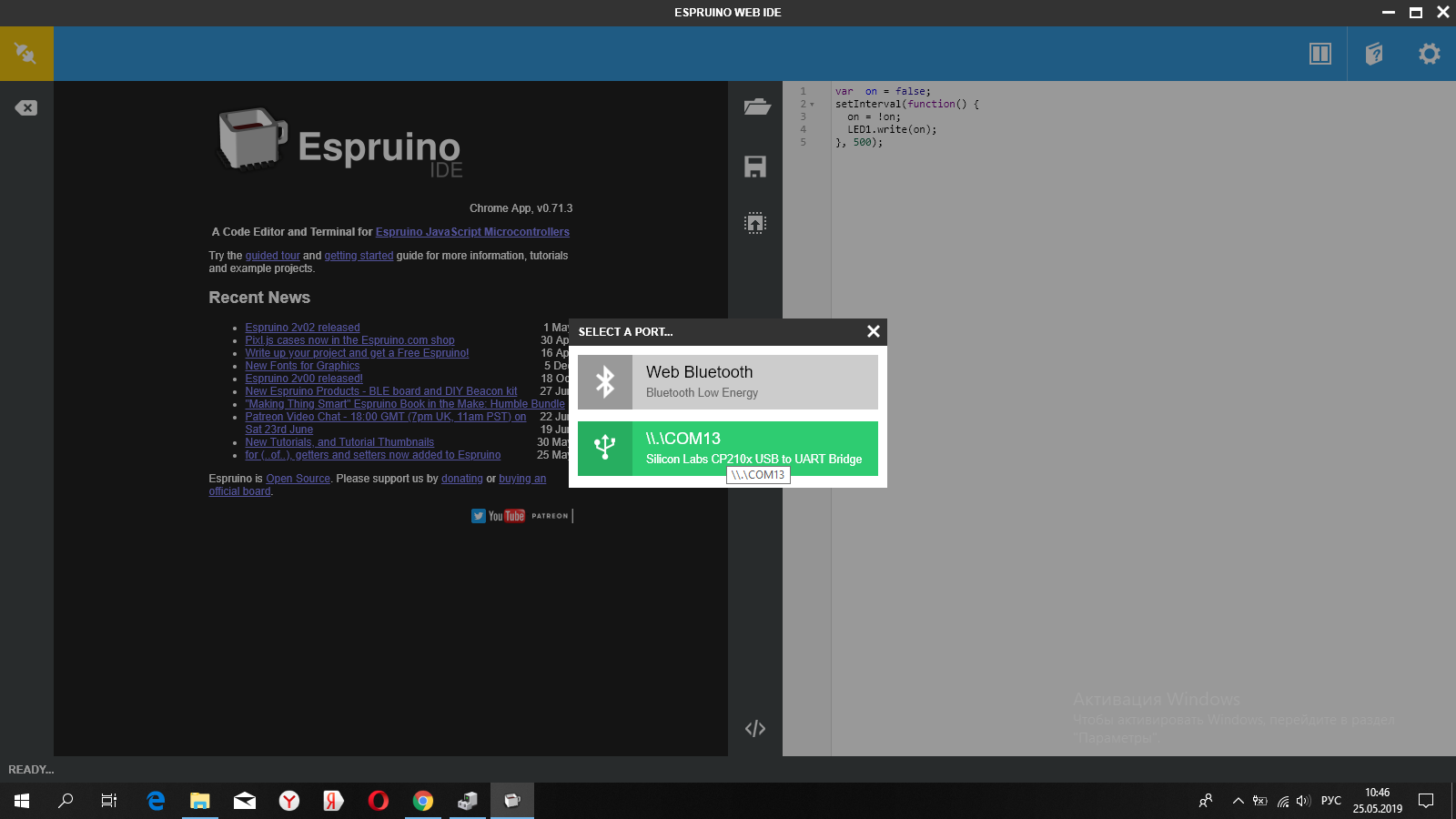The image size is (1456, 819).
Task: Open the getters and setters news link
Action: pyautogui.click(x=373, y=455)
